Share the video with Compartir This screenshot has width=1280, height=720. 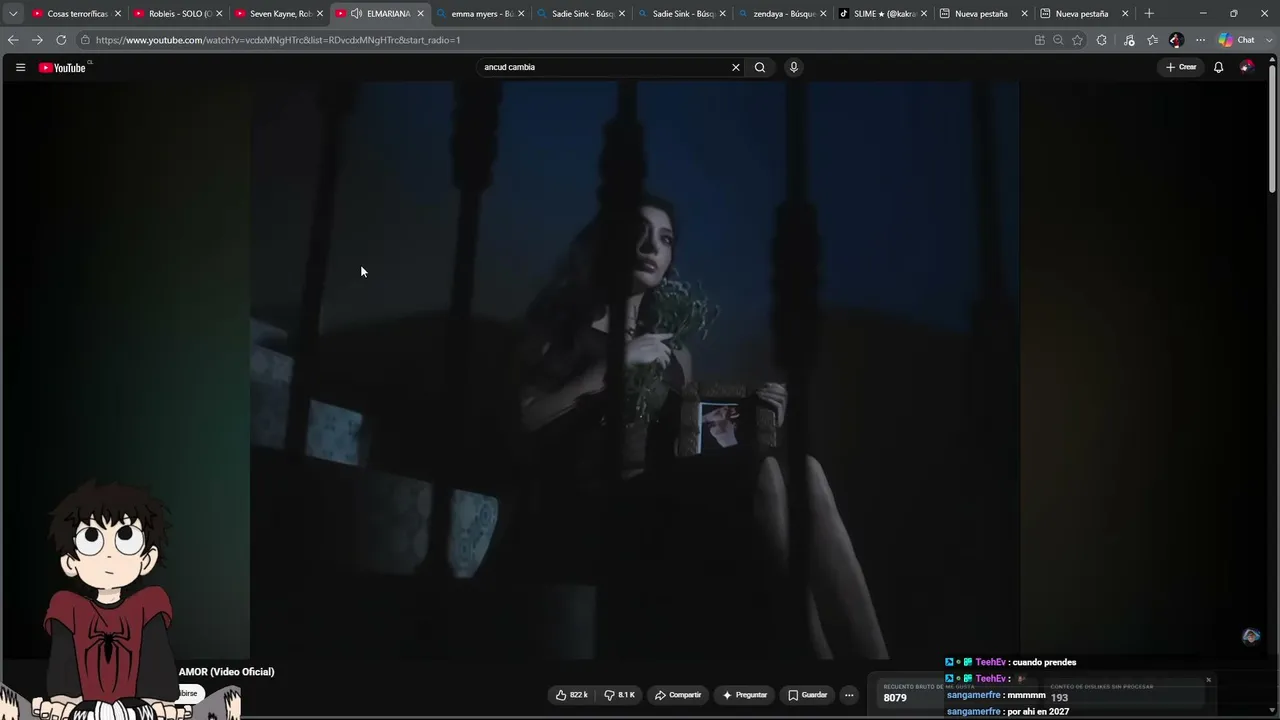(x=678, y=695)
